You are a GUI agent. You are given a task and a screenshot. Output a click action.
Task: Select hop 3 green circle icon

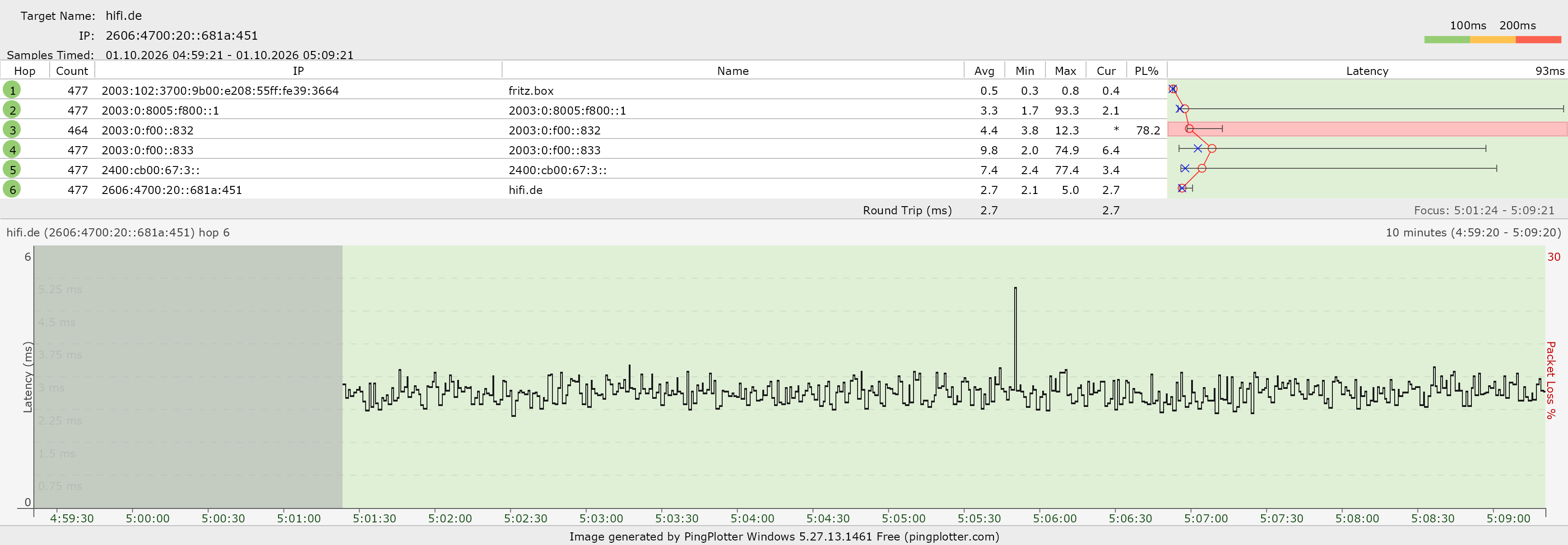(12, 129)
